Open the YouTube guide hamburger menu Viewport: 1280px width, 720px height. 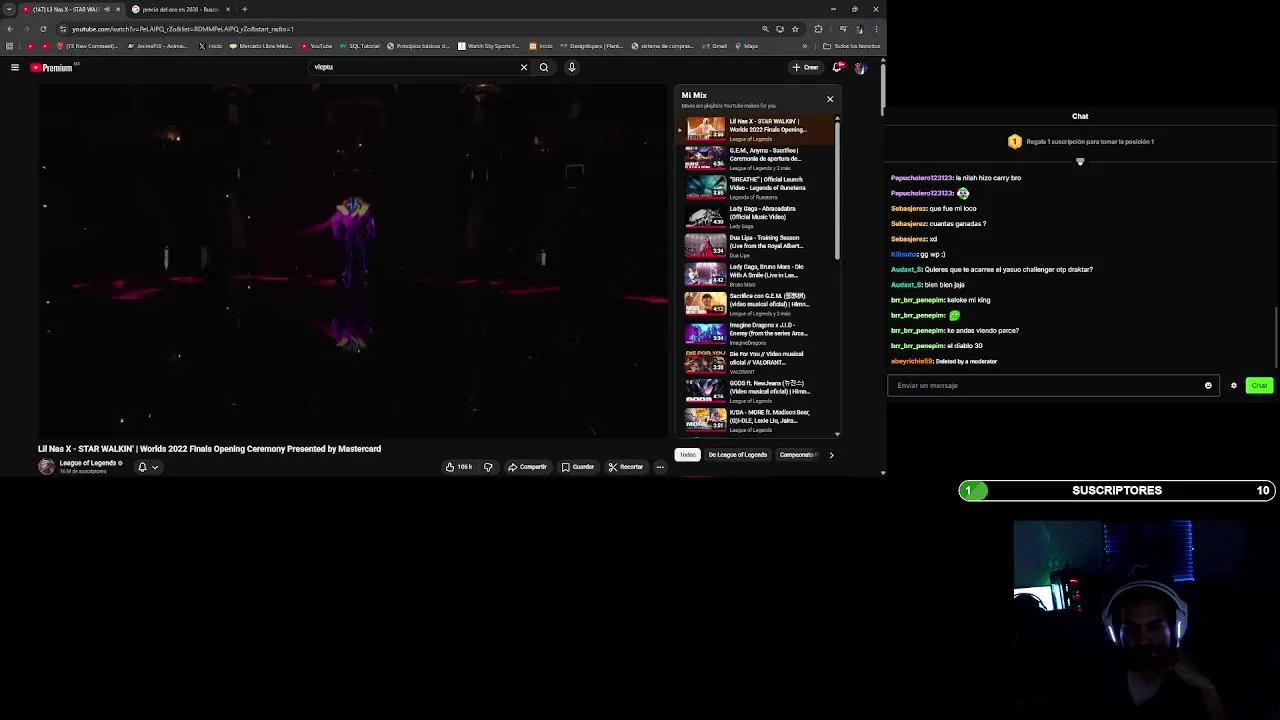click(x=15, y=67)
